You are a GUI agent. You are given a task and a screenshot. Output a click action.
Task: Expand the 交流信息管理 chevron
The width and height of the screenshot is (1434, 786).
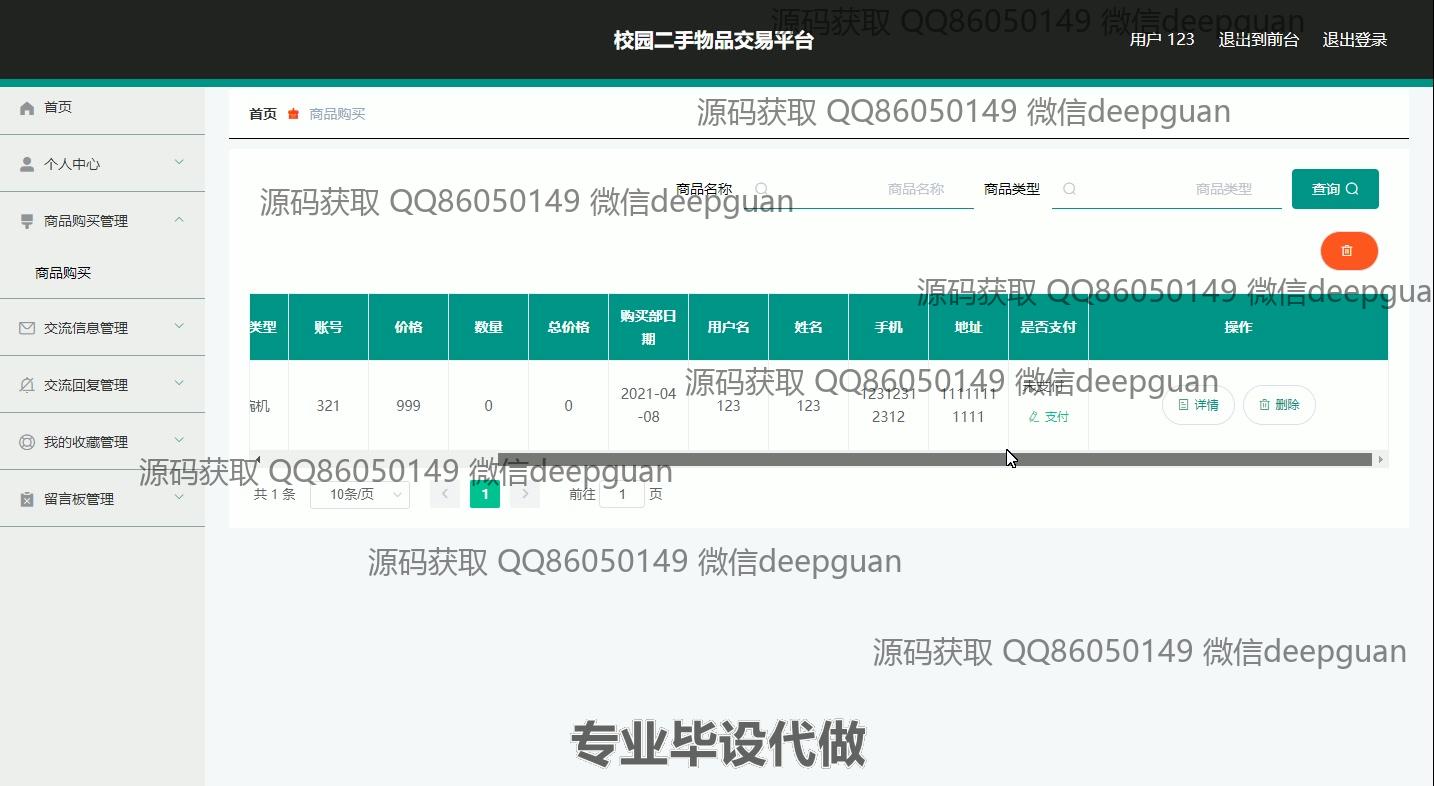click(179, 326)
